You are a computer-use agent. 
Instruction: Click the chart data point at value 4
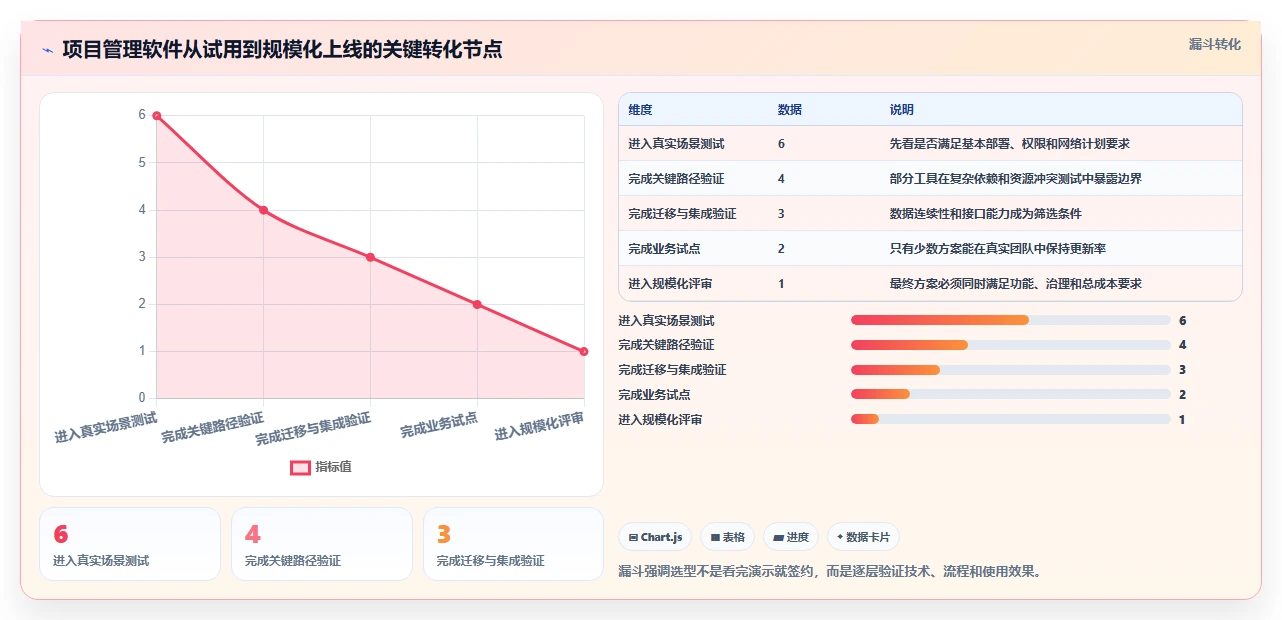point(263,210)
